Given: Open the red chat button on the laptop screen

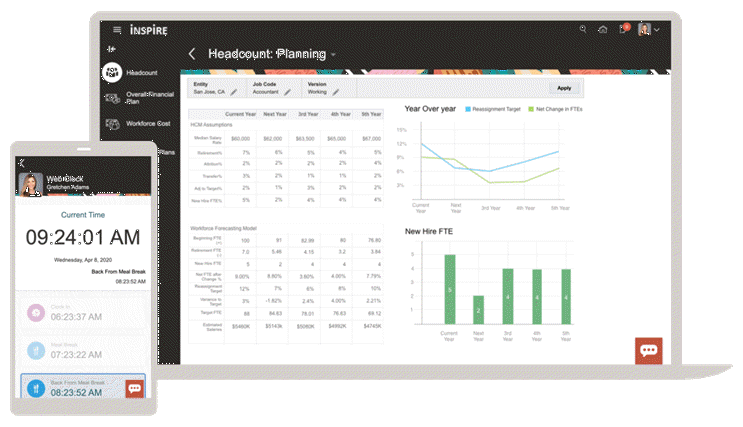Looking at the screenshot, I should pos(649,351).
